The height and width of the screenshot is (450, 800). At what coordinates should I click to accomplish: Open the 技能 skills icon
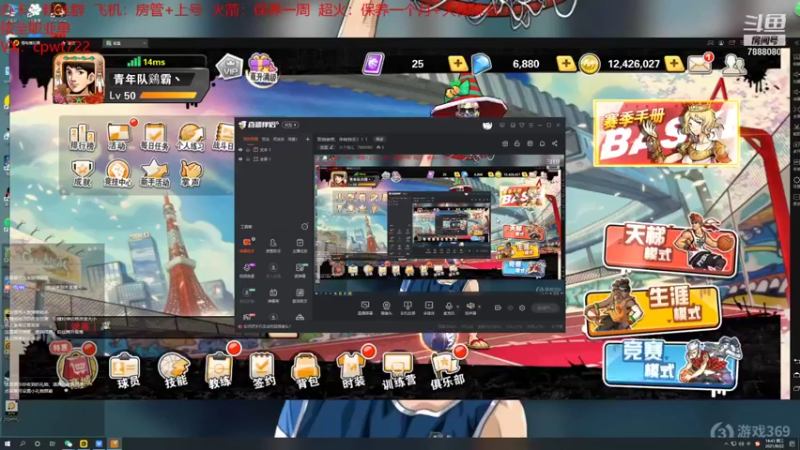(174, 370)
